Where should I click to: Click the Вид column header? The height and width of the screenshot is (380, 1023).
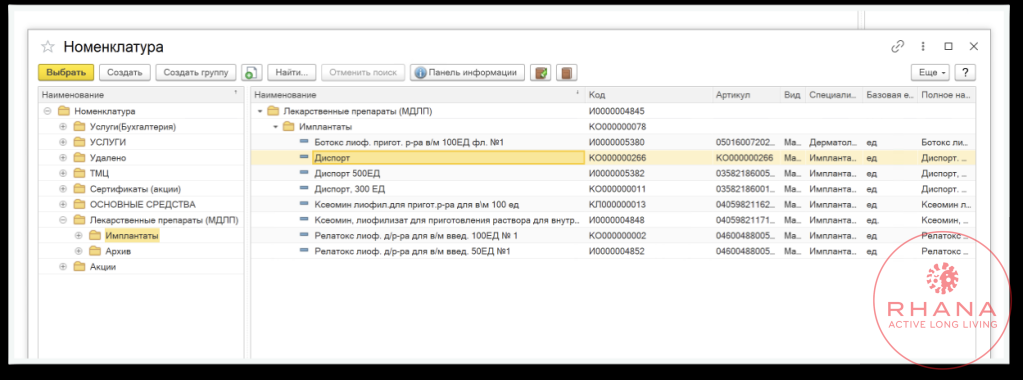tap(793, 95)
